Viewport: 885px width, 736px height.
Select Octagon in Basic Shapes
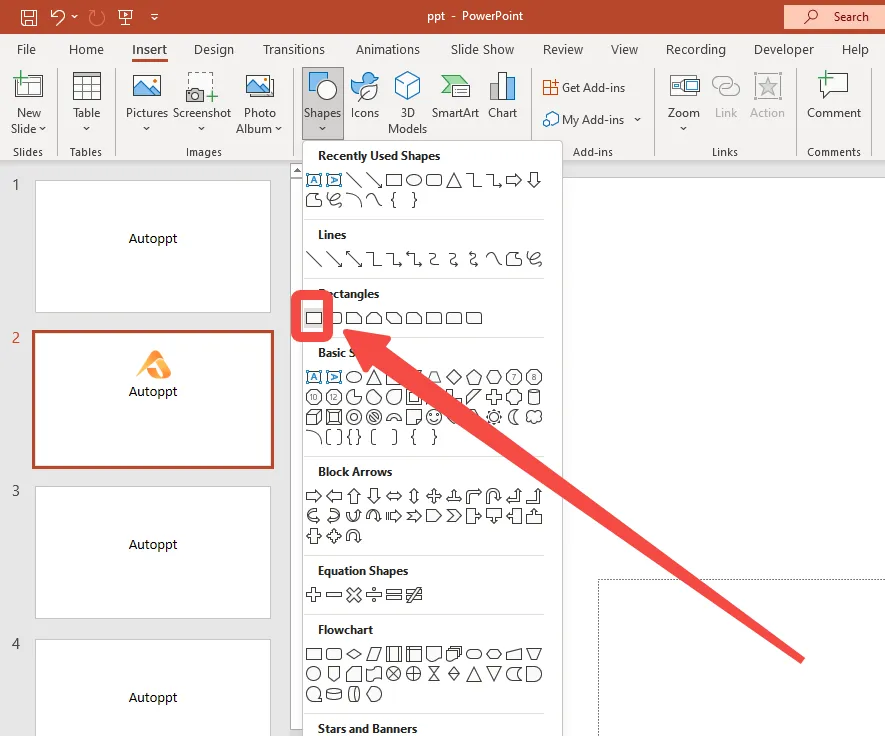coord(533,377)
